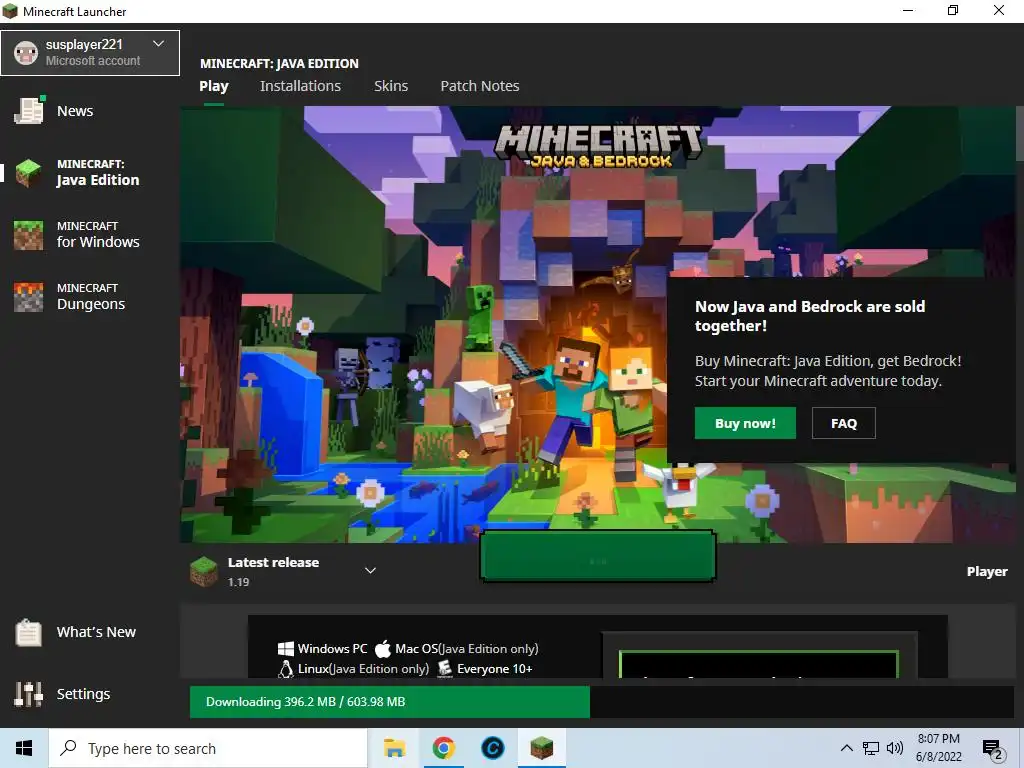Click the Now Java and Bedrock headline
Viewport: 1024px width, 768px height.
810,316
